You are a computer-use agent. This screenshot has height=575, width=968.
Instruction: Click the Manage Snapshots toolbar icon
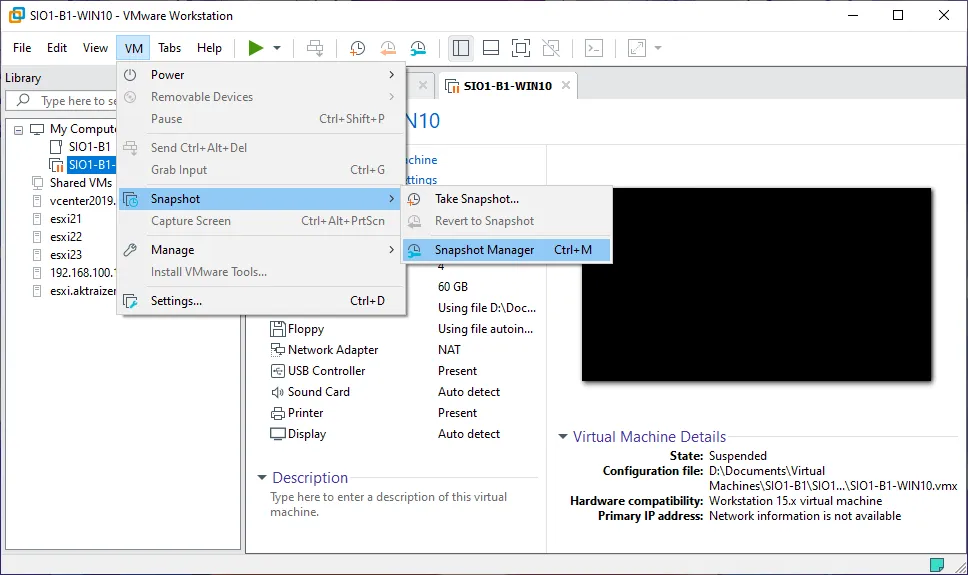coord(418,48)
